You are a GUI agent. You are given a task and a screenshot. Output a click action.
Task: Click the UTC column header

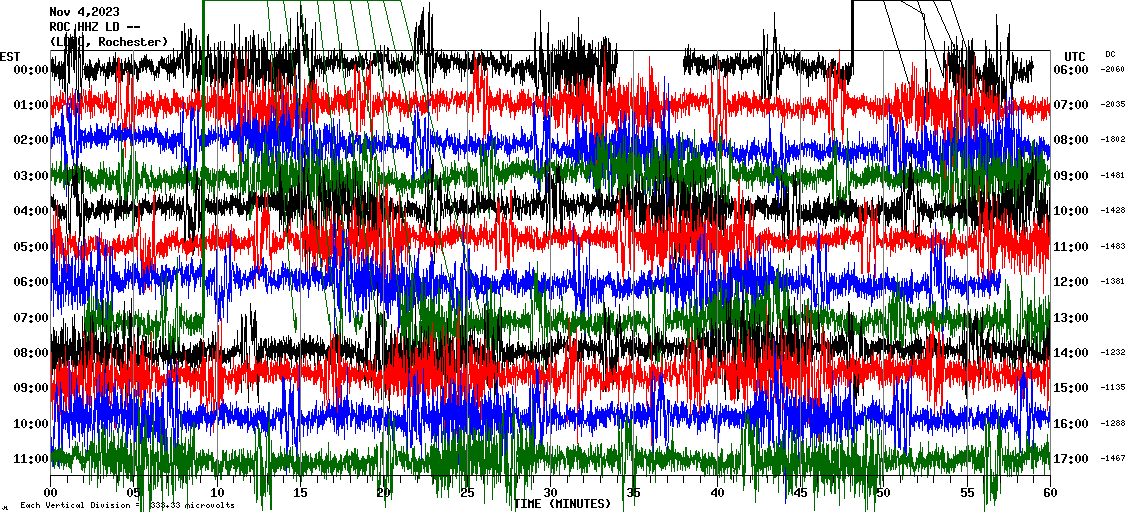point(1075,56)
